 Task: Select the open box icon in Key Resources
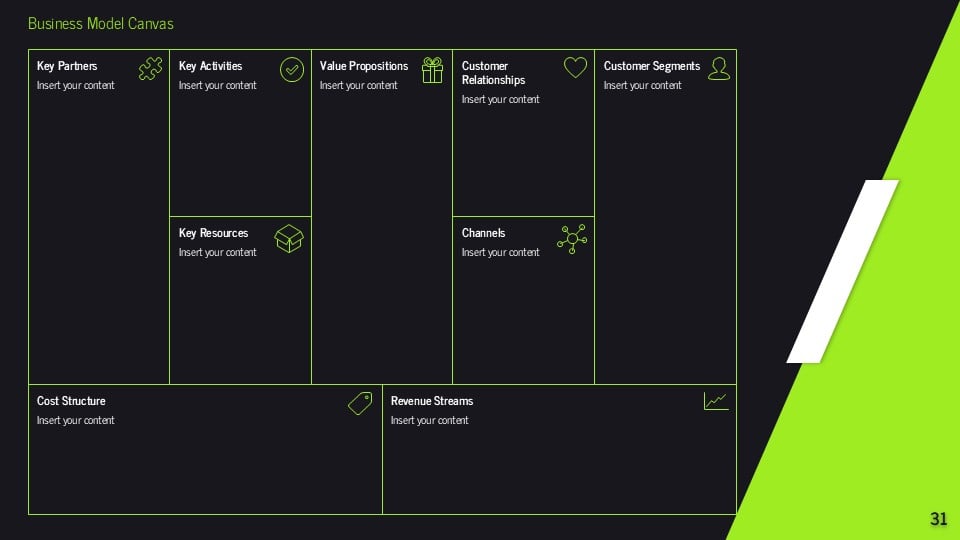click(x=289, y=238)
